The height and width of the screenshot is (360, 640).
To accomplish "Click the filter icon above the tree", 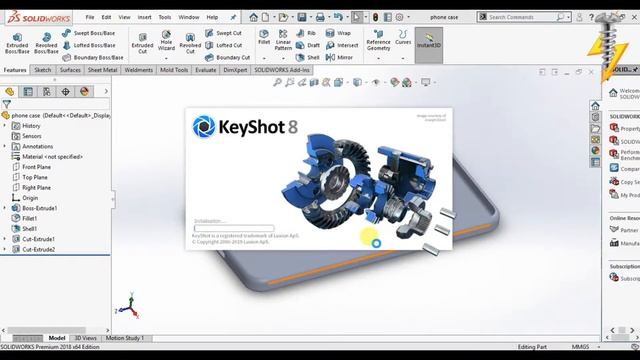I will (x=7, y=104).
